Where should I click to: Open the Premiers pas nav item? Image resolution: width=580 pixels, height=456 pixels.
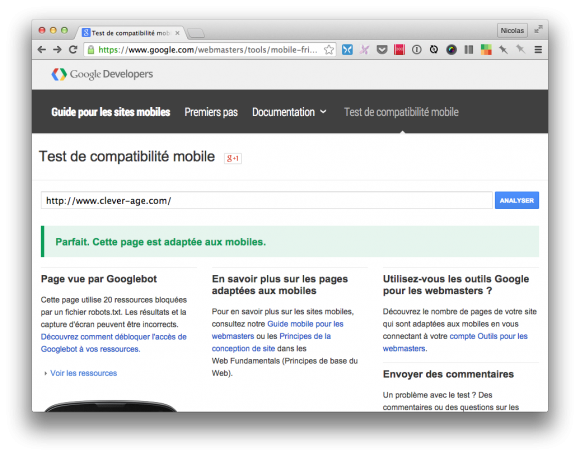pos(211,112)
